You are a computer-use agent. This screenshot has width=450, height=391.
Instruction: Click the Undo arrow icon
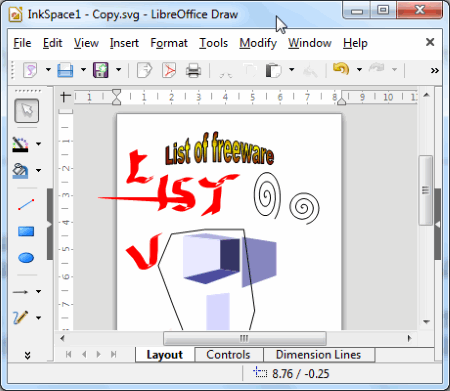(341, 69)
